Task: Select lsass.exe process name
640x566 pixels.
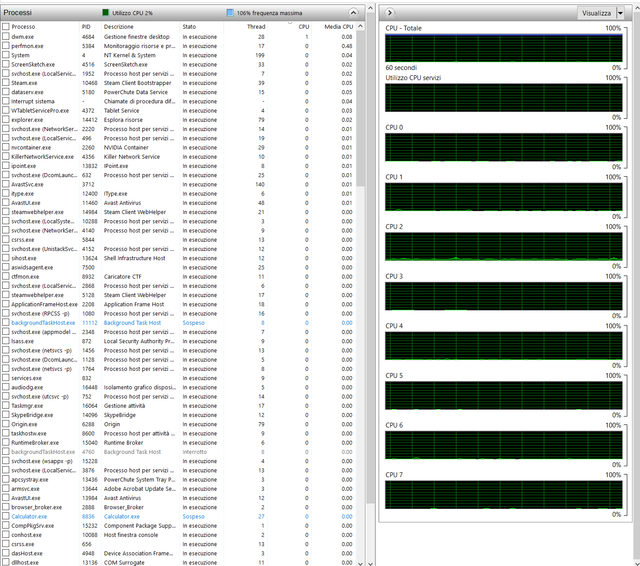Action: point(22,341)
